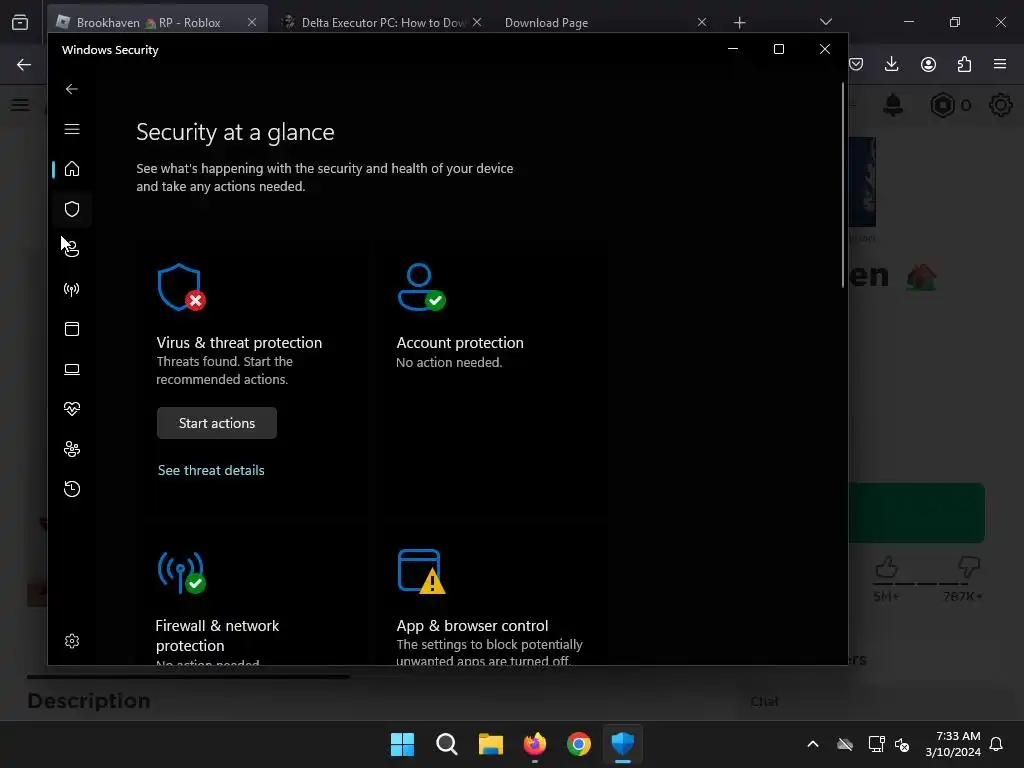Viewport: 1024px width, 768px height.
Task: Click the Account protection person tile icon
Action: pos(422,287)
